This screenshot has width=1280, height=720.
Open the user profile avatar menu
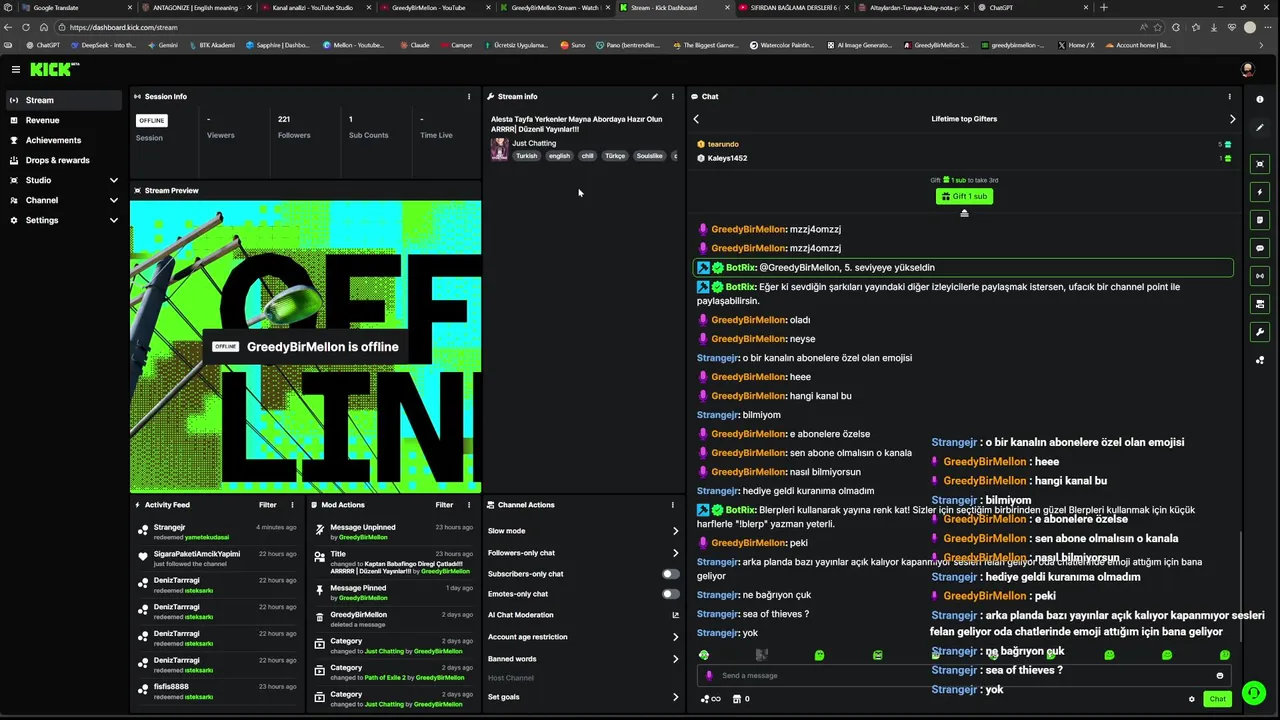(1247, 69)
